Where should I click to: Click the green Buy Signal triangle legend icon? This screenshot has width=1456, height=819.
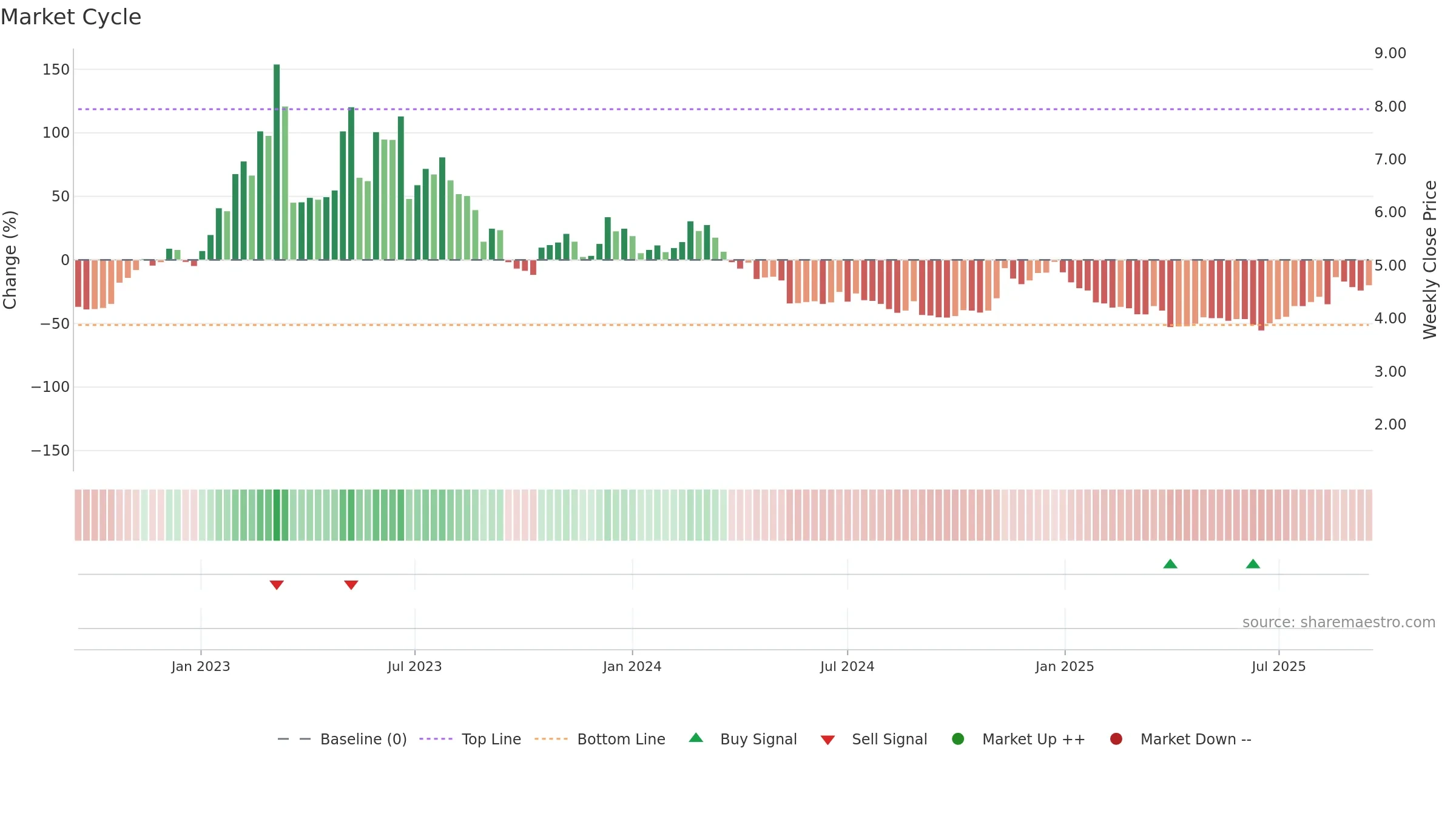tap(696, 738)
